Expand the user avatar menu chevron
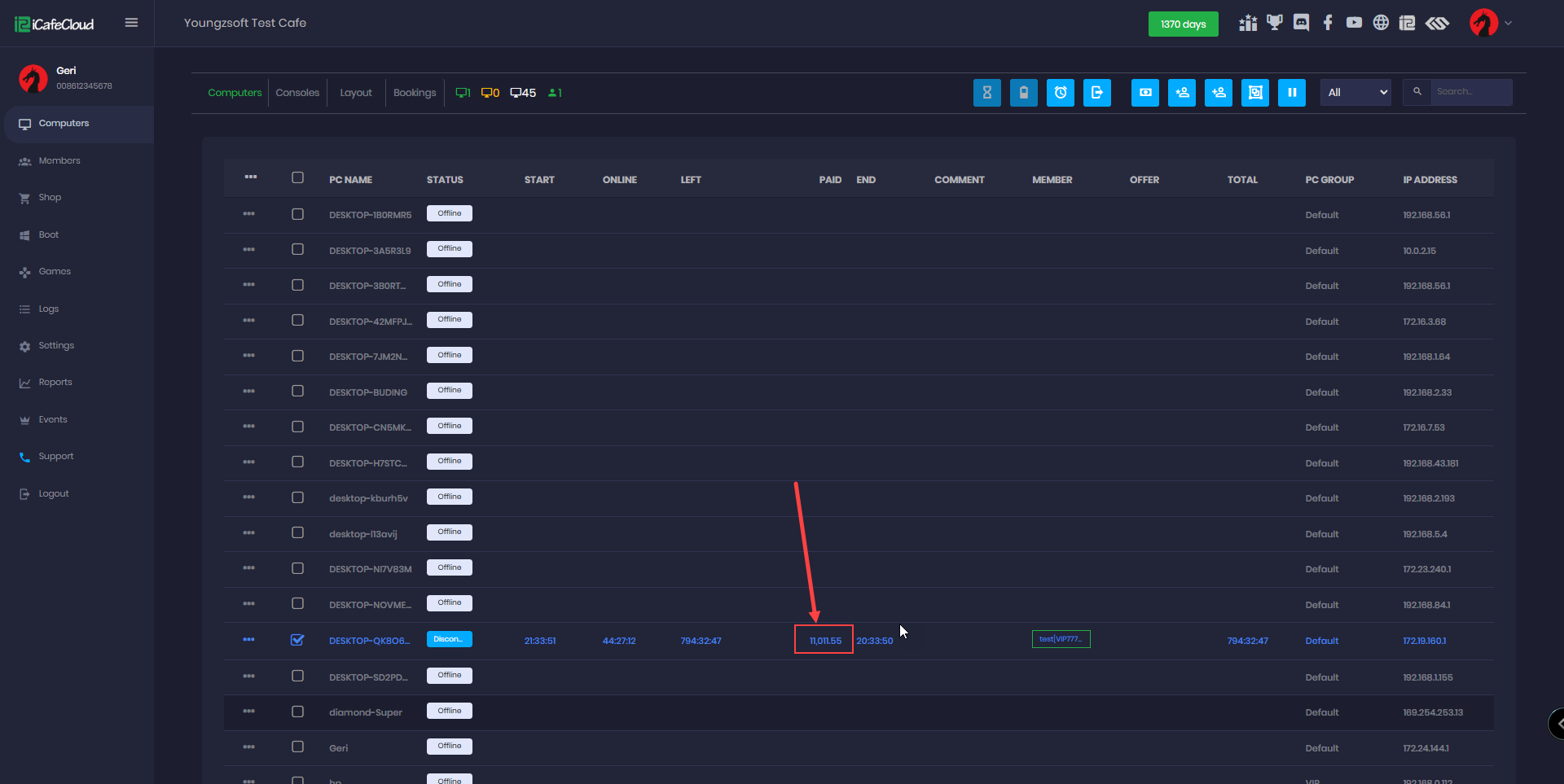The height and width of the screenshot is (784, 1564). [1508, 23]
